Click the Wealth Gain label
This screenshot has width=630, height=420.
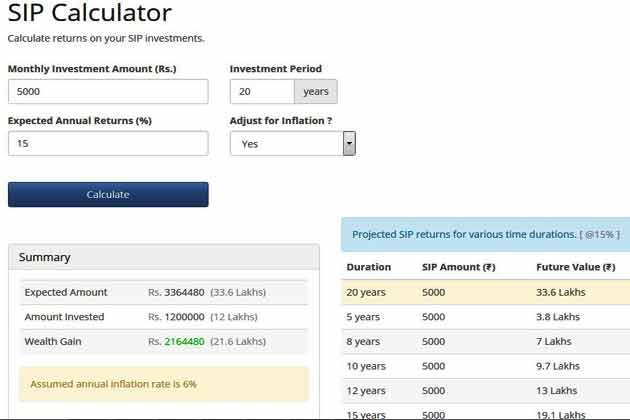tap(53, 342)
